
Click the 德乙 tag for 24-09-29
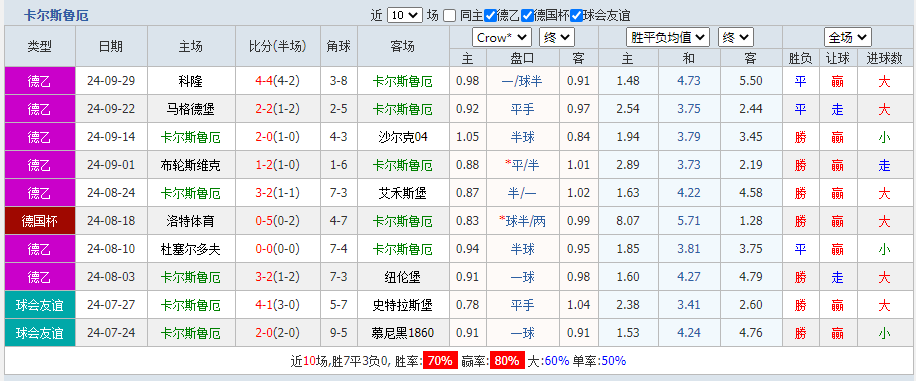[x=40, y=81]
